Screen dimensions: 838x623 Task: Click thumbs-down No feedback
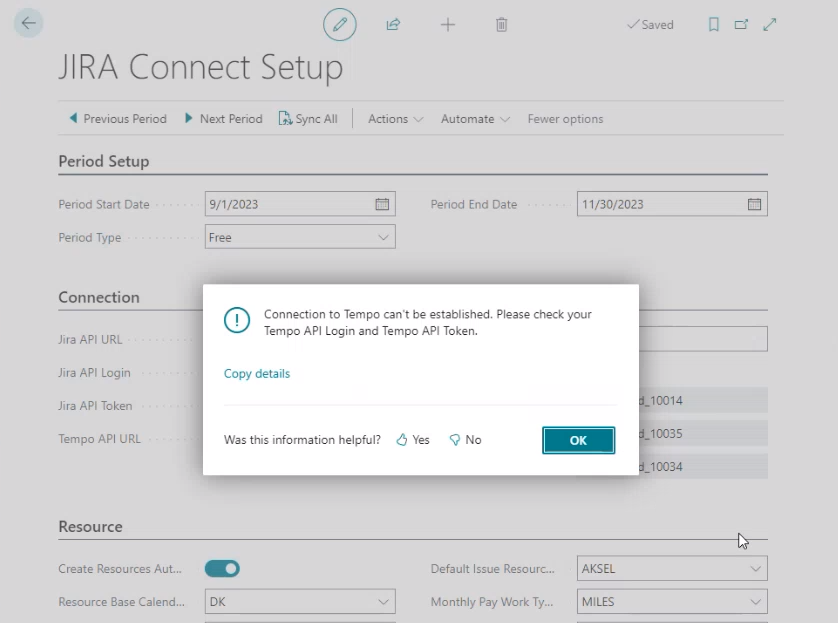tap(465, 440)
